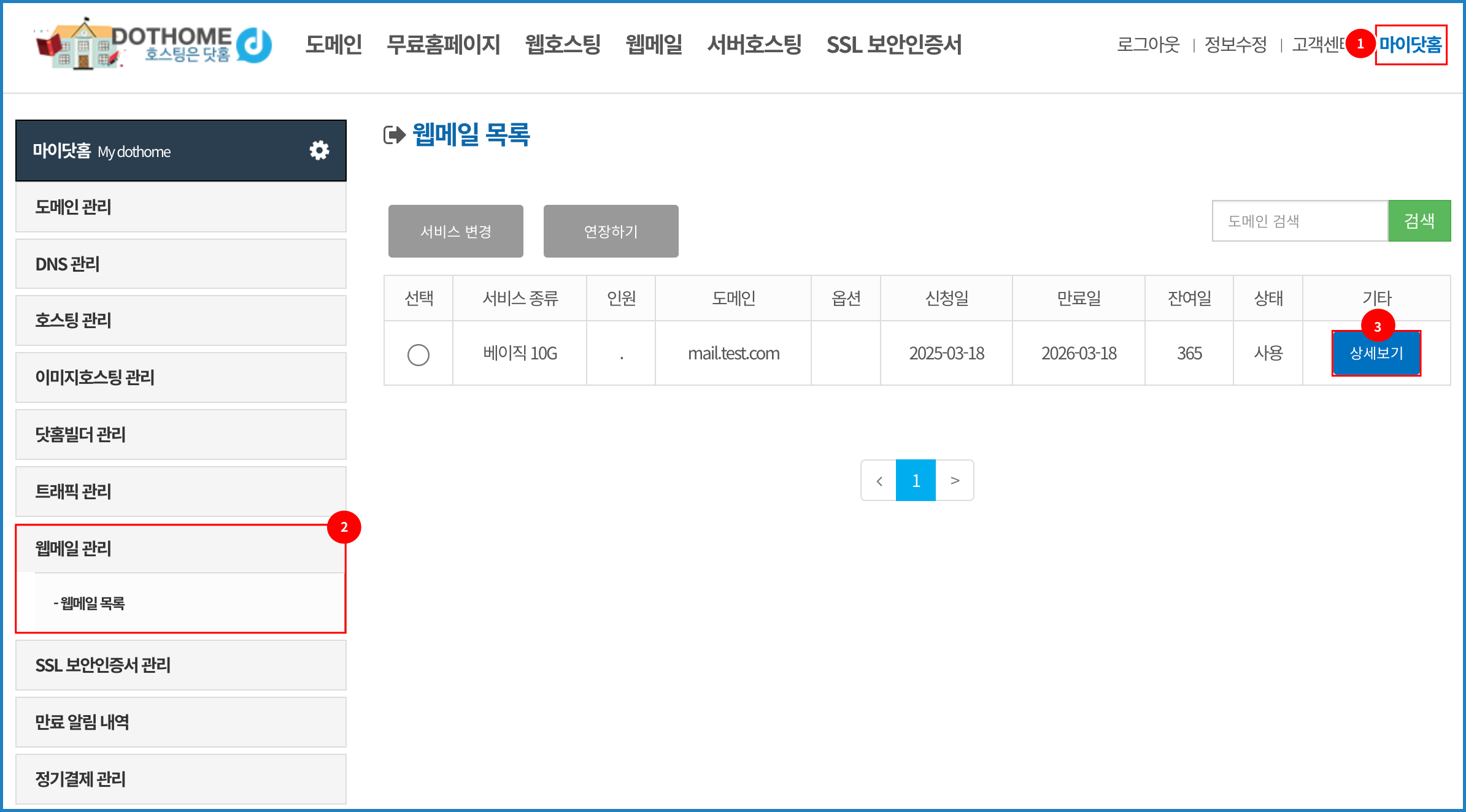
Task: Click the 웹호스팅 top navigation item
Action: (x=563, y=45)
